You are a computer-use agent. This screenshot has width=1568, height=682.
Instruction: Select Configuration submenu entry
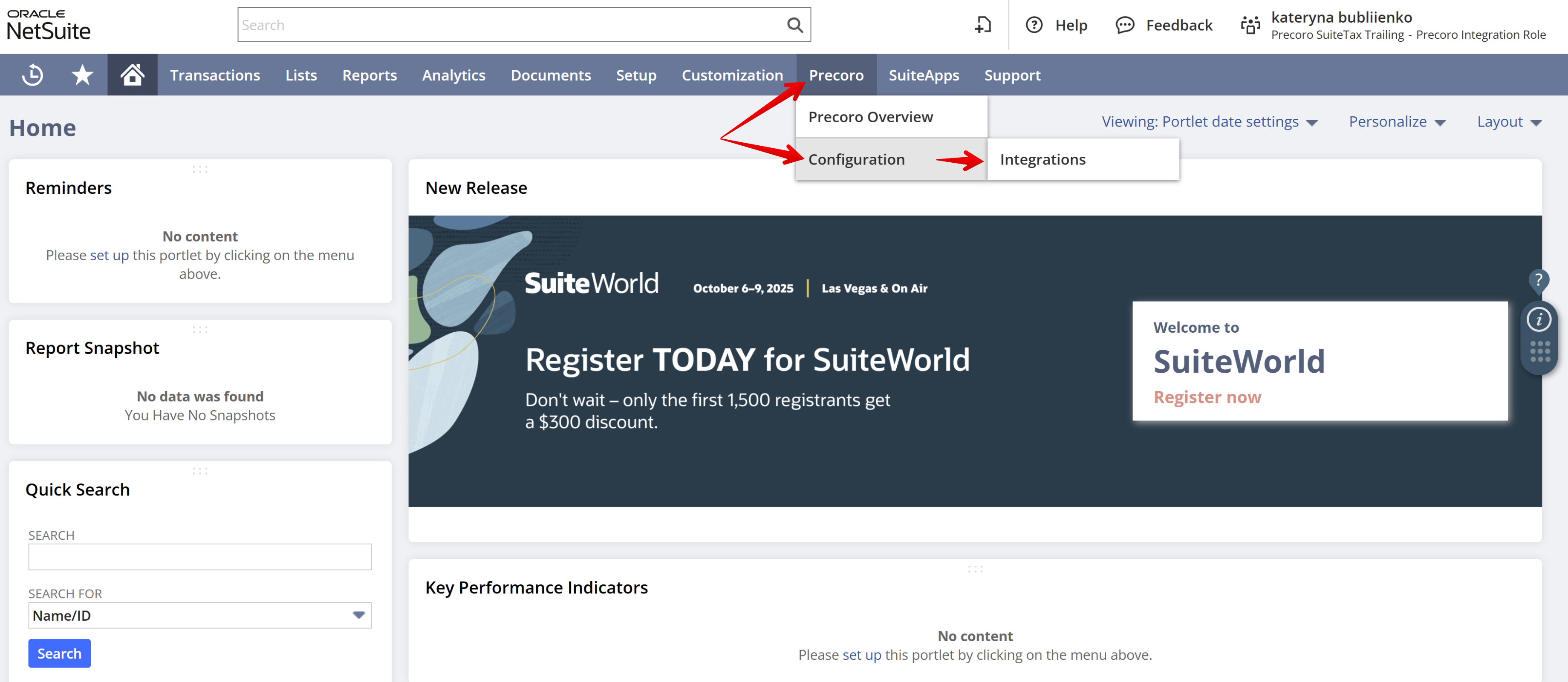point(891,159)
